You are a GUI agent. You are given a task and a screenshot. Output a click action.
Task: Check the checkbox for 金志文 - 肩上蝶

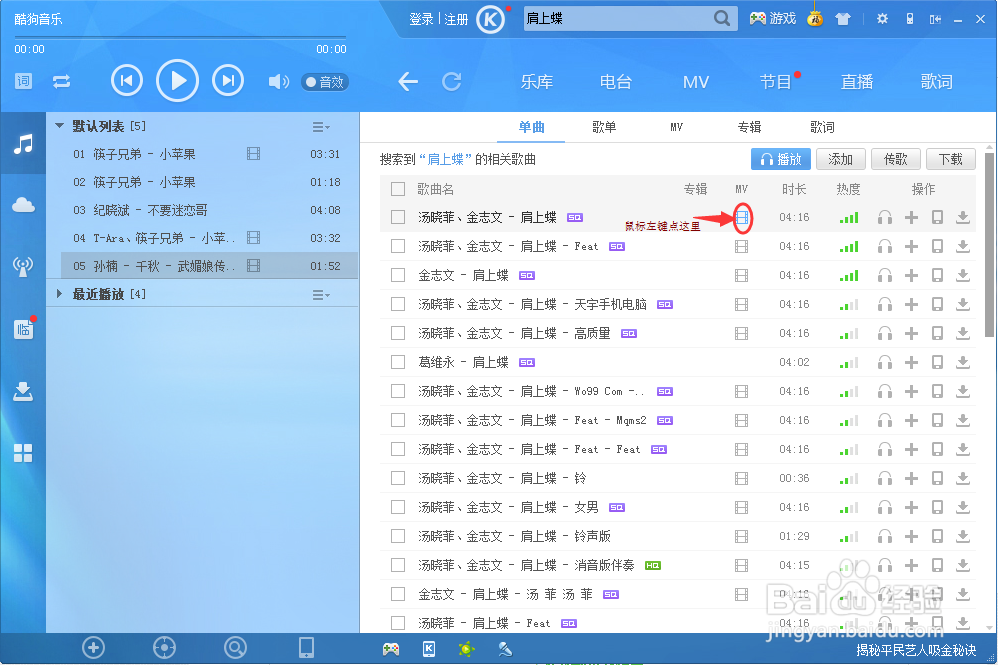[x=397, y=275]
